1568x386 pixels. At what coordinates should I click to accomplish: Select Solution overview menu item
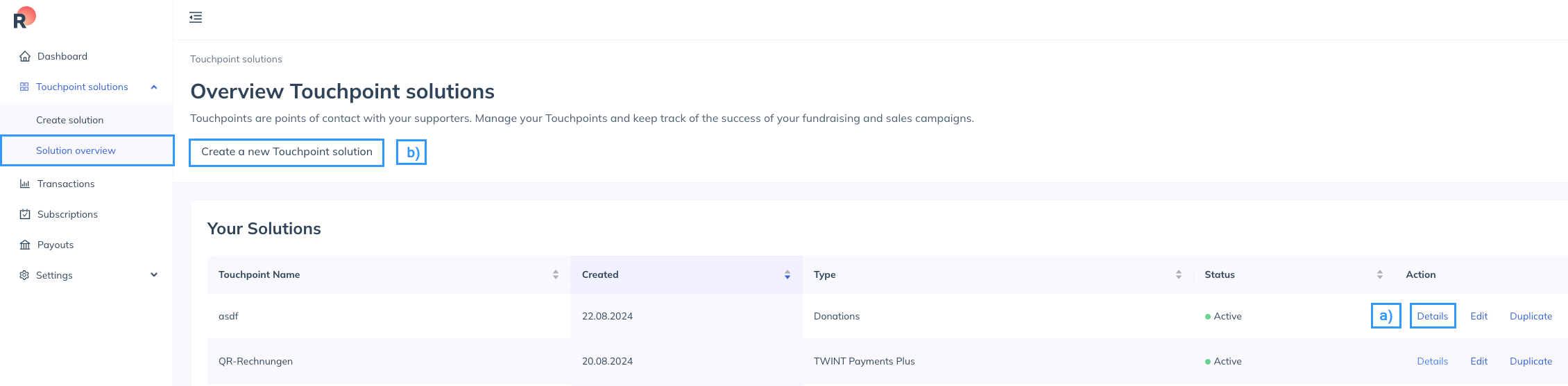pyautogui.click(x=76, y=150)
